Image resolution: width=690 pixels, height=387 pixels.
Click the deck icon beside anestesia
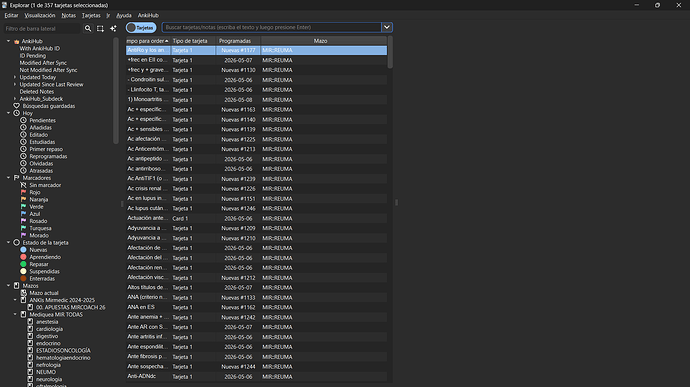click(x=30, y=322)
